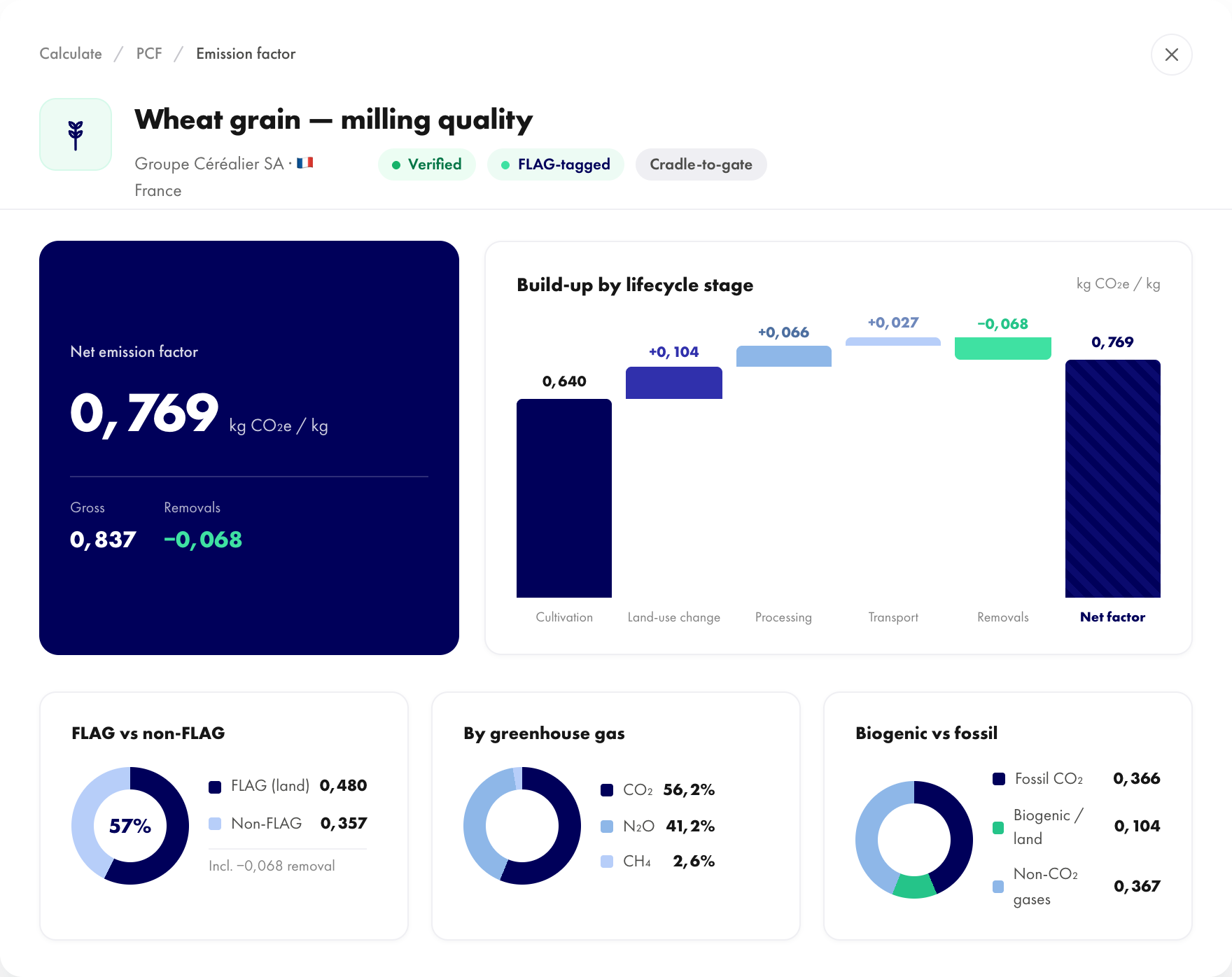Click the Non-CO₂ gases legend swatch
The width and height of the screenshot is (1232, 977).
click(x=999, y=887)
